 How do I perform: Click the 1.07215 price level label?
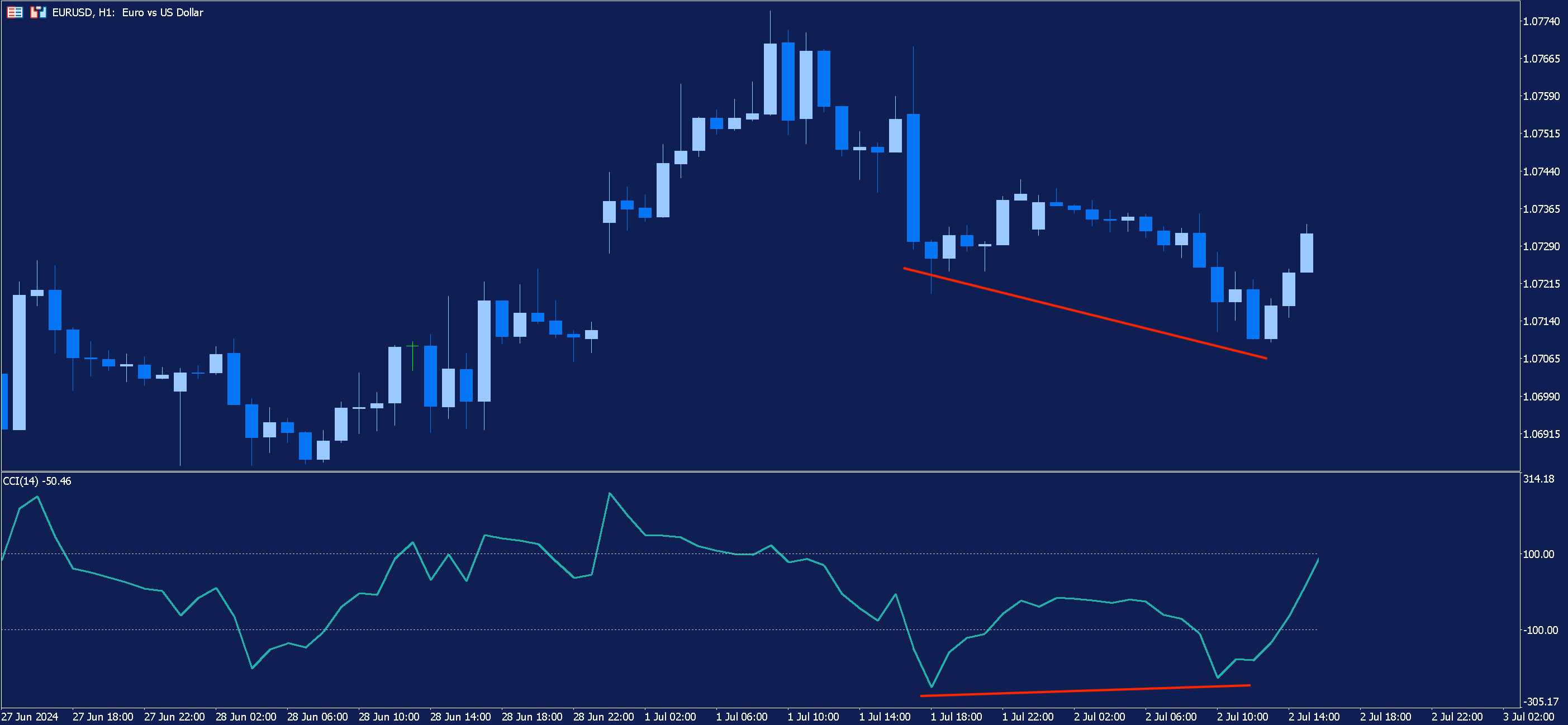[x=1541, y=284]
